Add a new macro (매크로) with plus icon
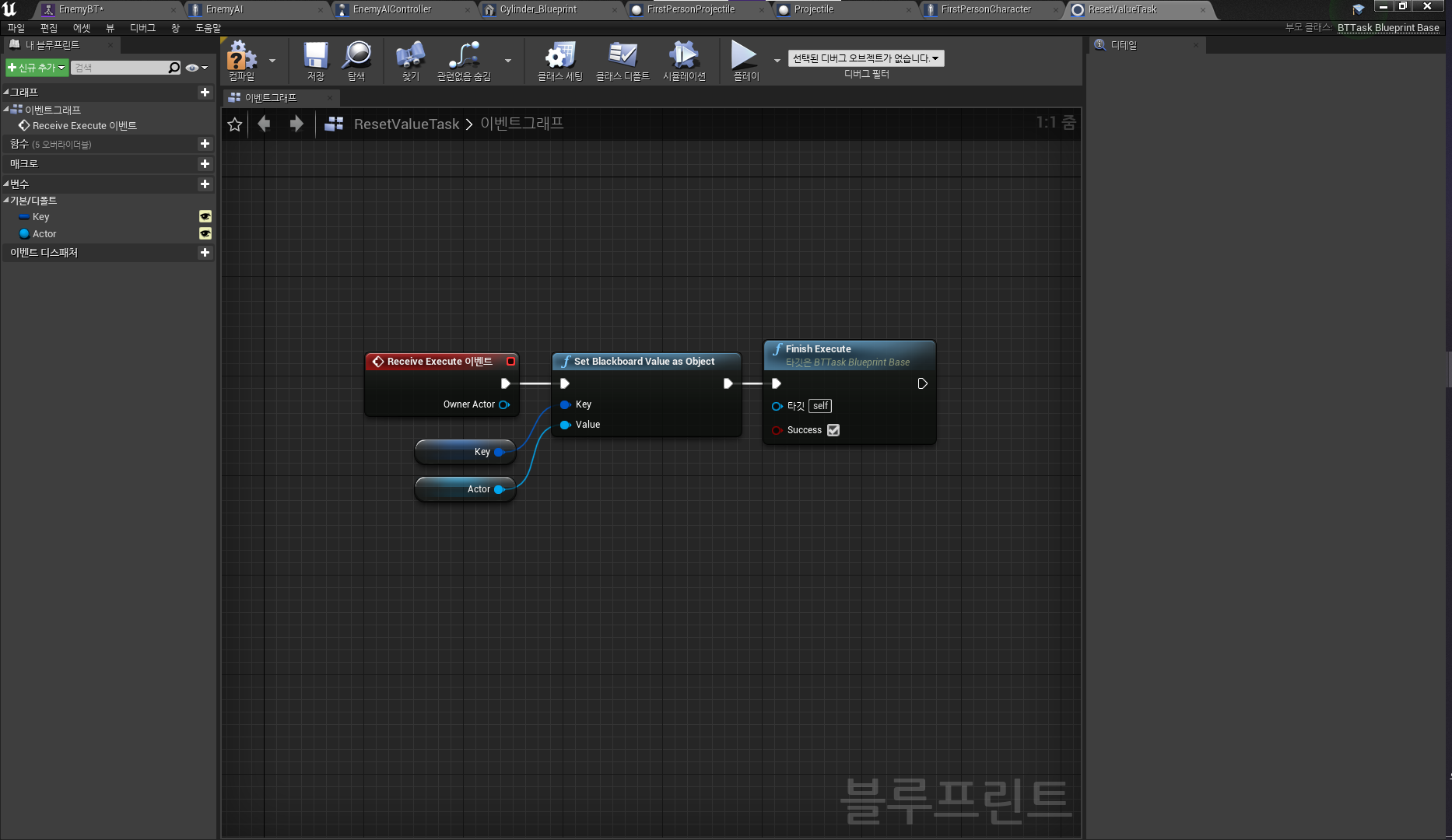This screenshot has height=840, width=1452. tap(205, 164)
